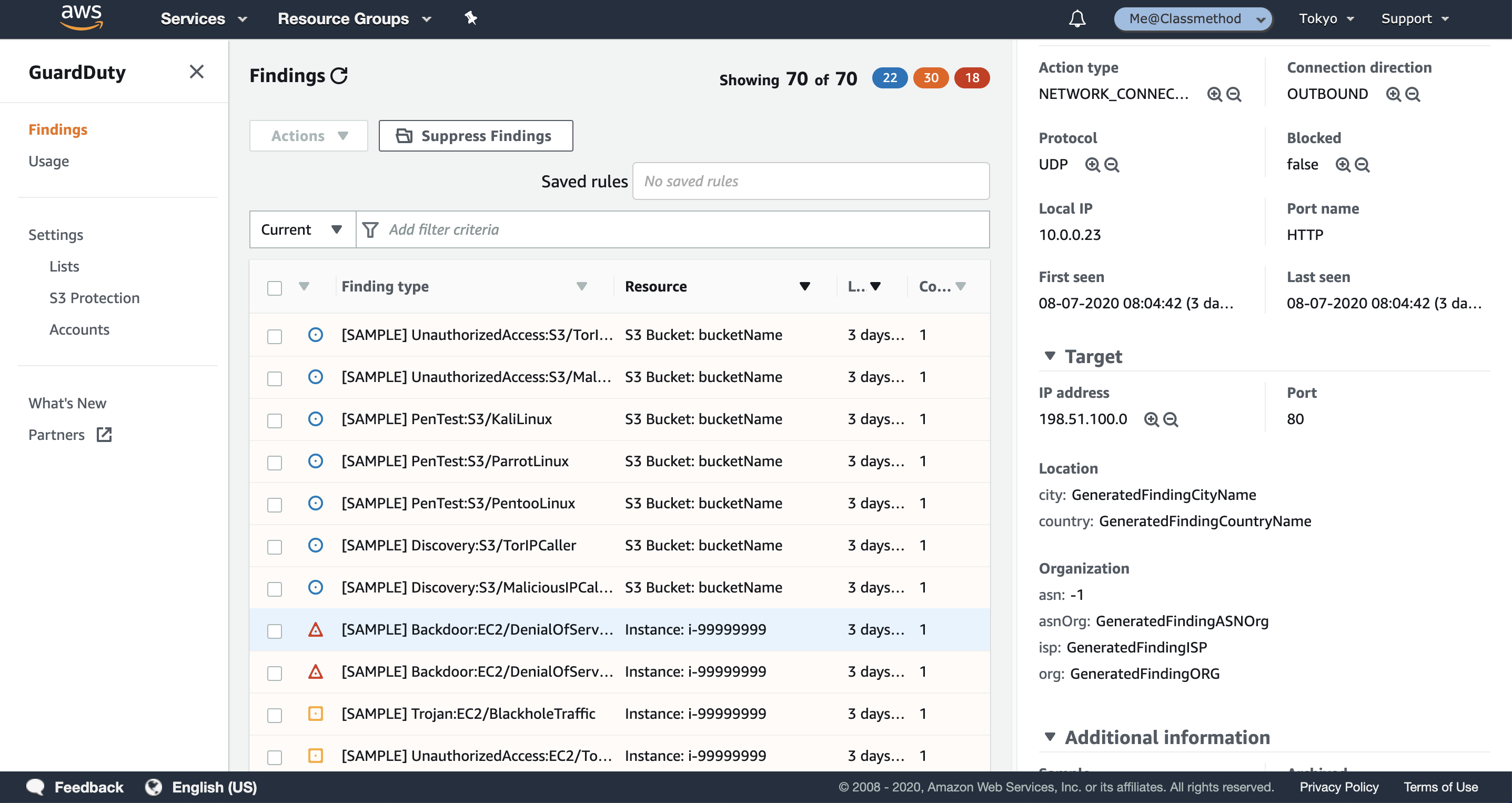The width and height of the screenshot is (1512, 803).
Task: Check the Discovery:S3/MaliciousIPCal finding row
Action: 274,589
